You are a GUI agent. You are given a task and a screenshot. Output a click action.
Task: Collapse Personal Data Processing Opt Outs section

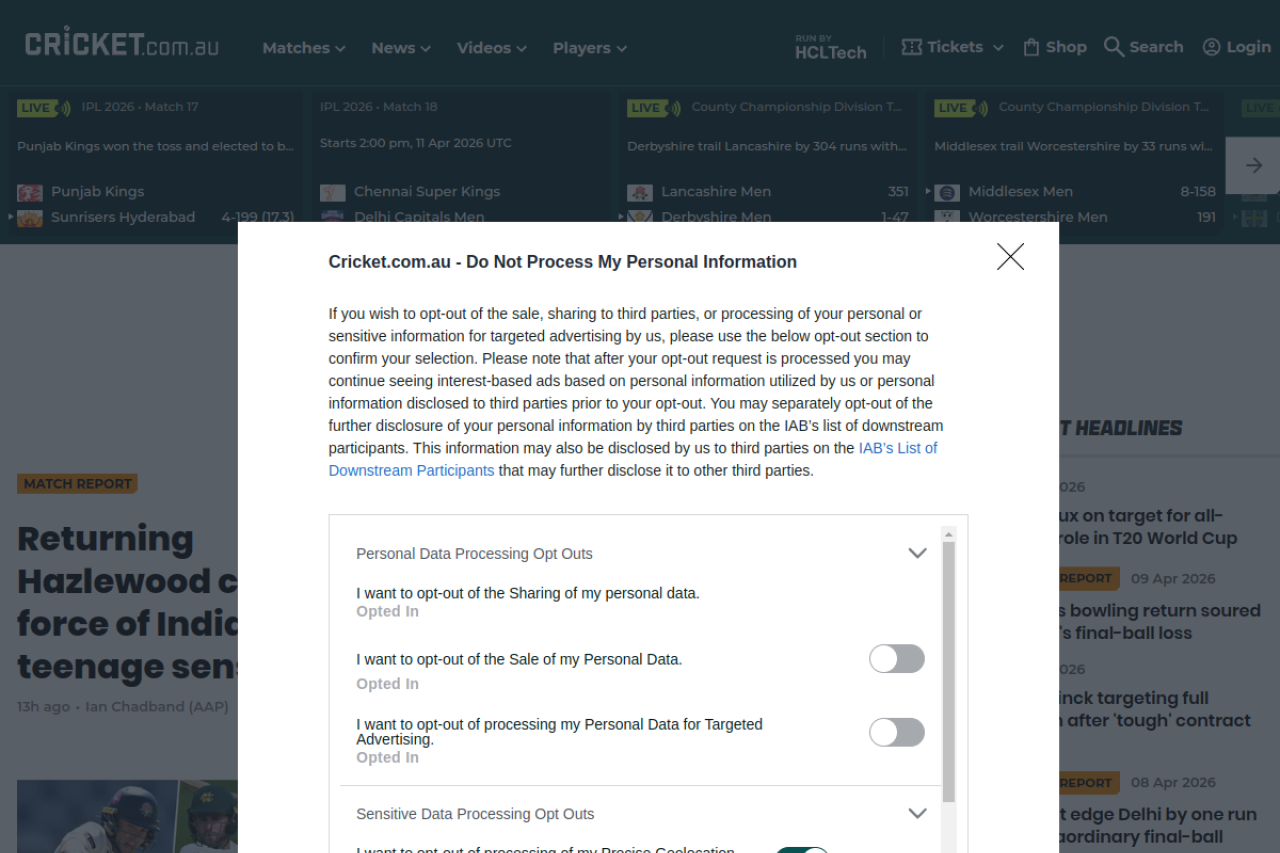pos(917,553)
